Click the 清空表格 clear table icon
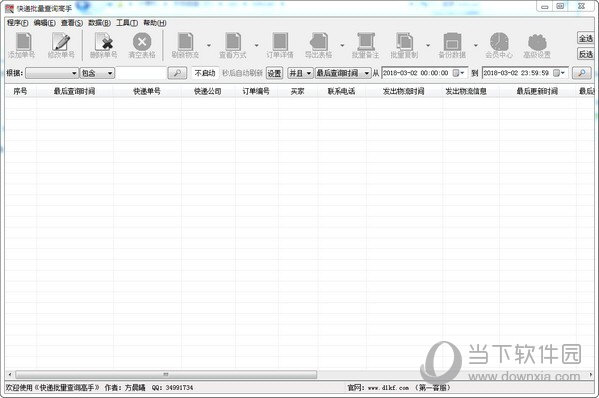Viewport: 599px width, 398px height. tap(142, 42)
